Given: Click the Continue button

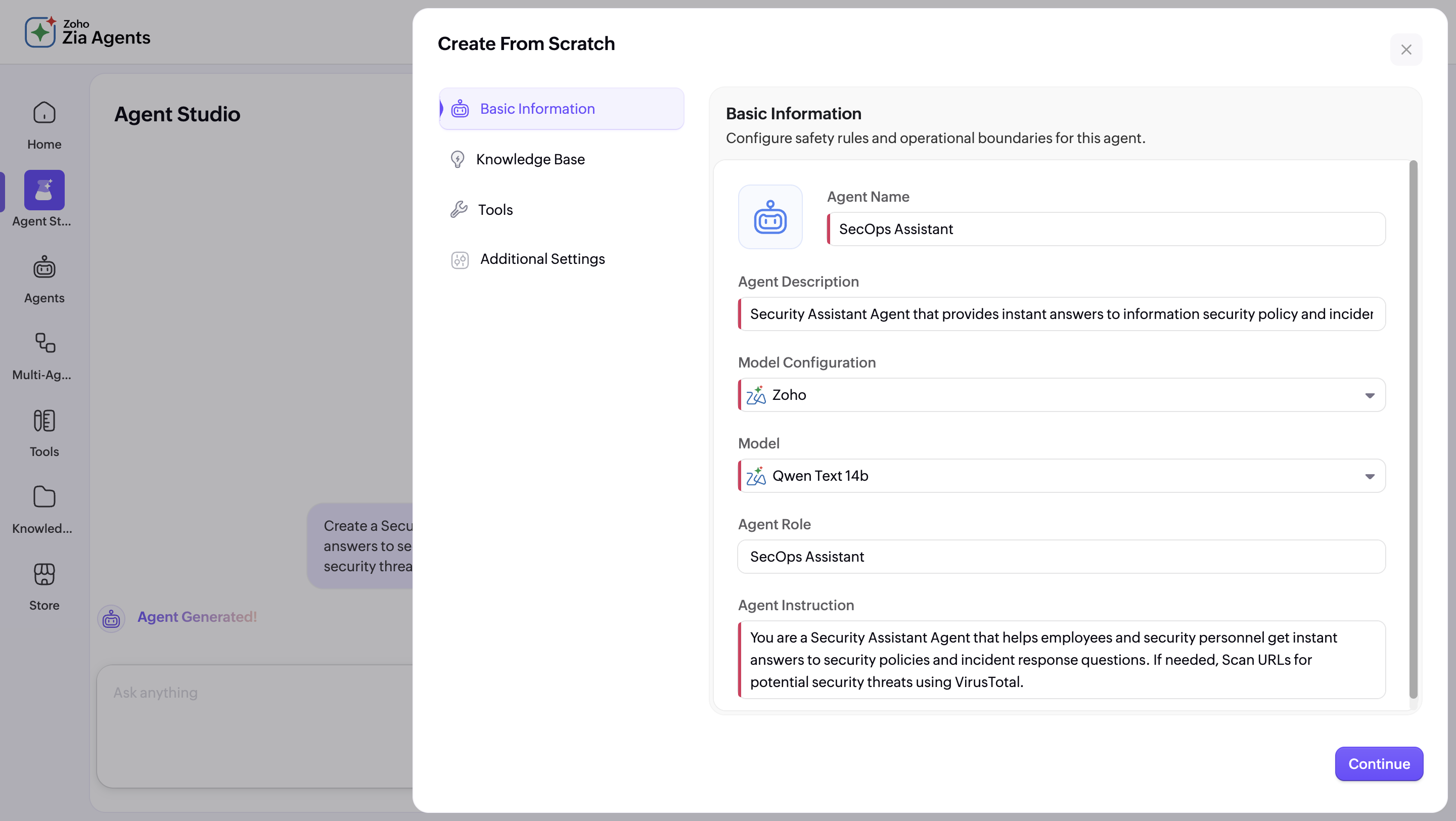Looking at the screenshot, I should pyautogui.click(x=1379, y=764).
